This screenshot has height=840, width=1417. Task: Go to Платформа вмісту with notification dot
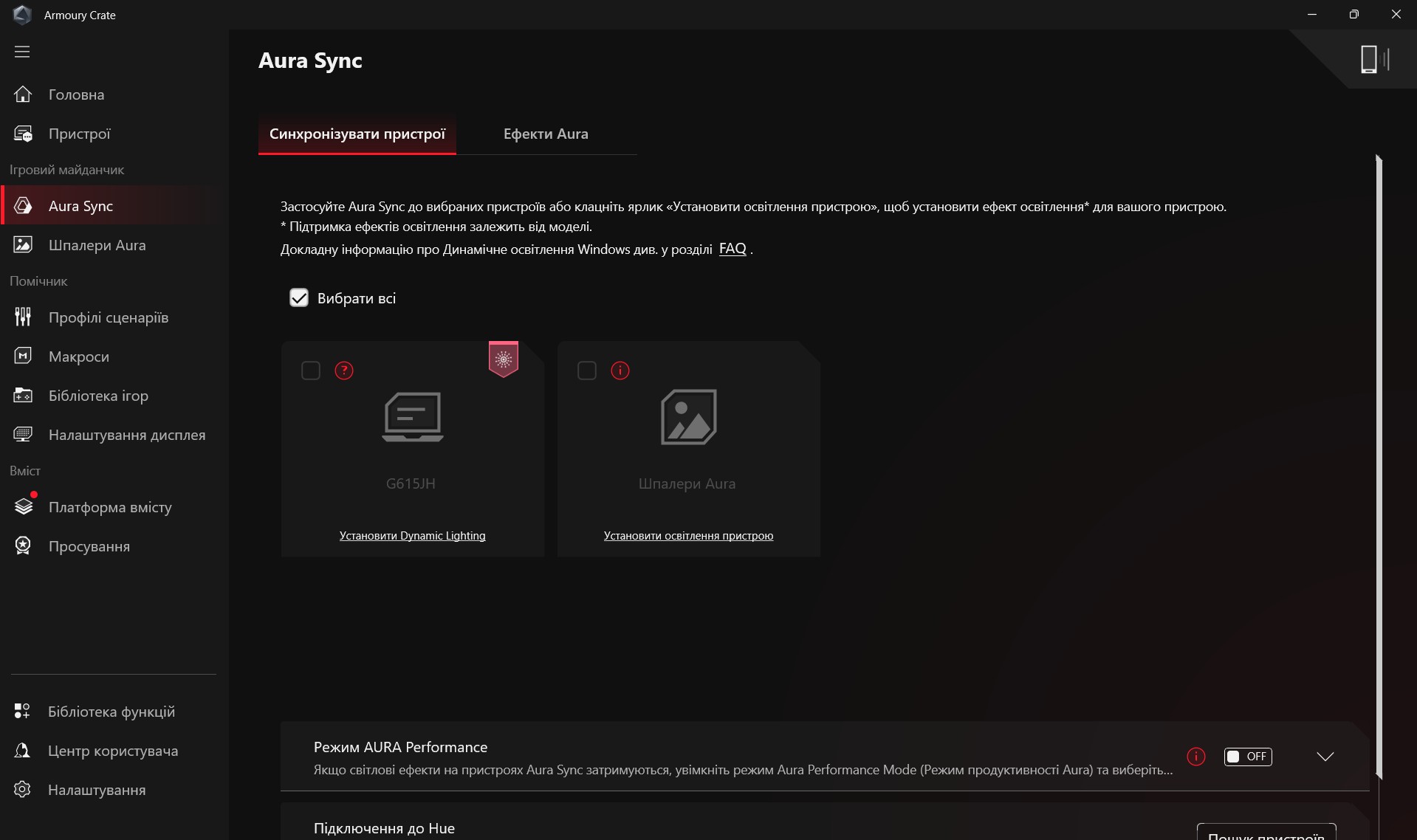click(109, 507)
